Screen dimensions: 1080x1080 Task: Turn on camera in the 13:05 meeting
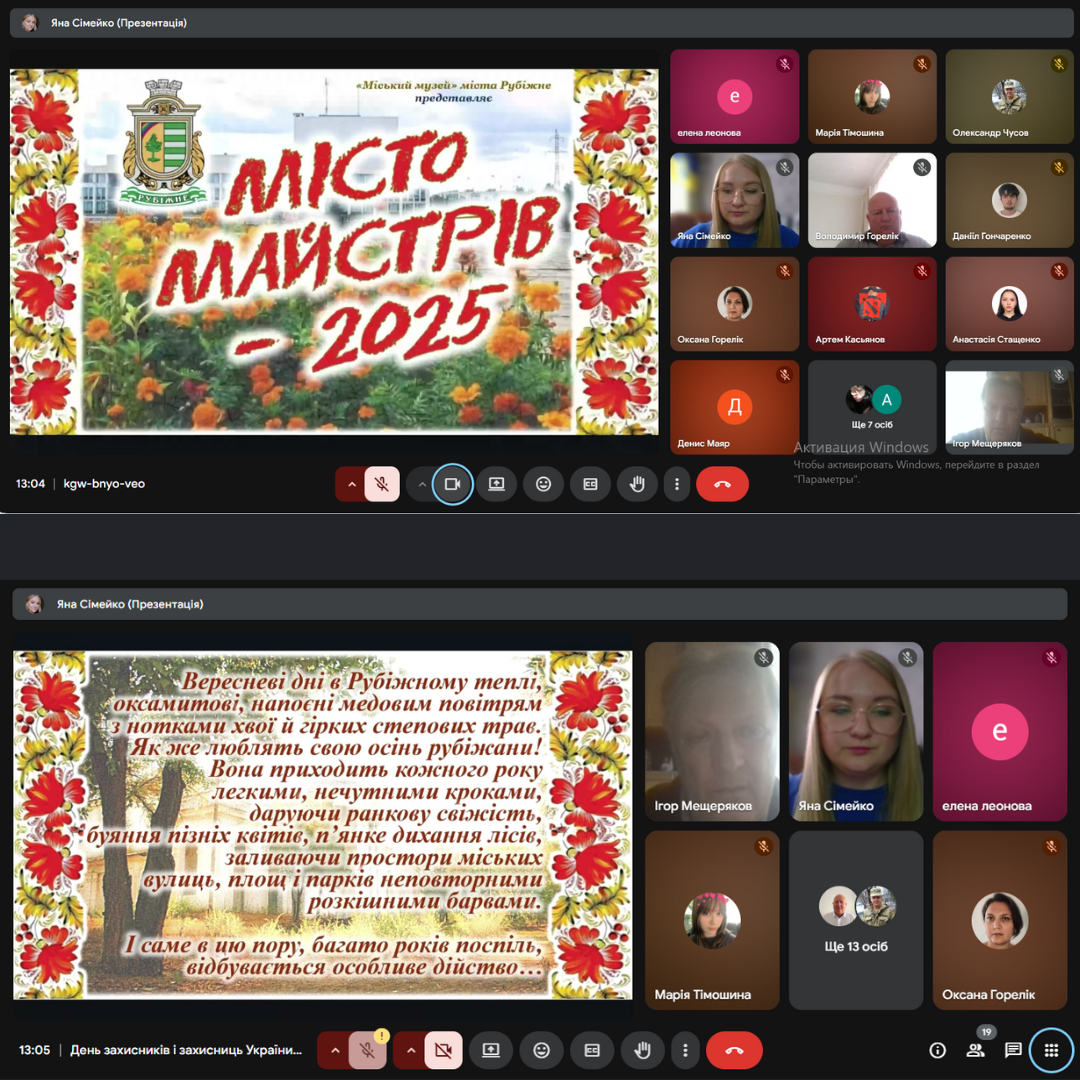pos(443,1050)
